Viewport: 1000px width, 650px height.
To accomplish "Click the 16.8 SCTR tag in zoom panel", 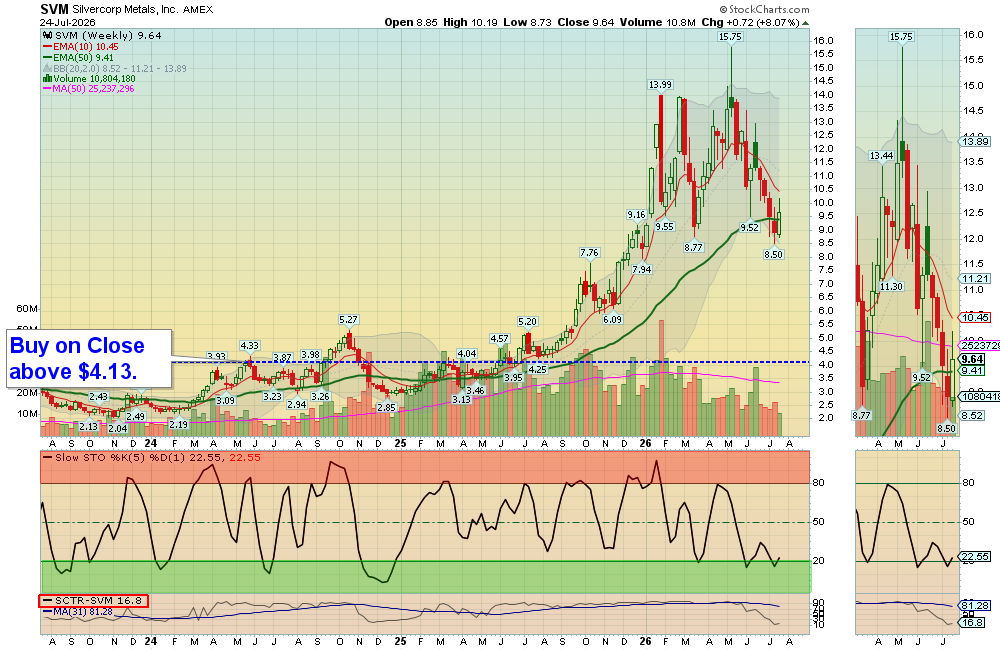I will pyautogui.click(x=972, y=622).
